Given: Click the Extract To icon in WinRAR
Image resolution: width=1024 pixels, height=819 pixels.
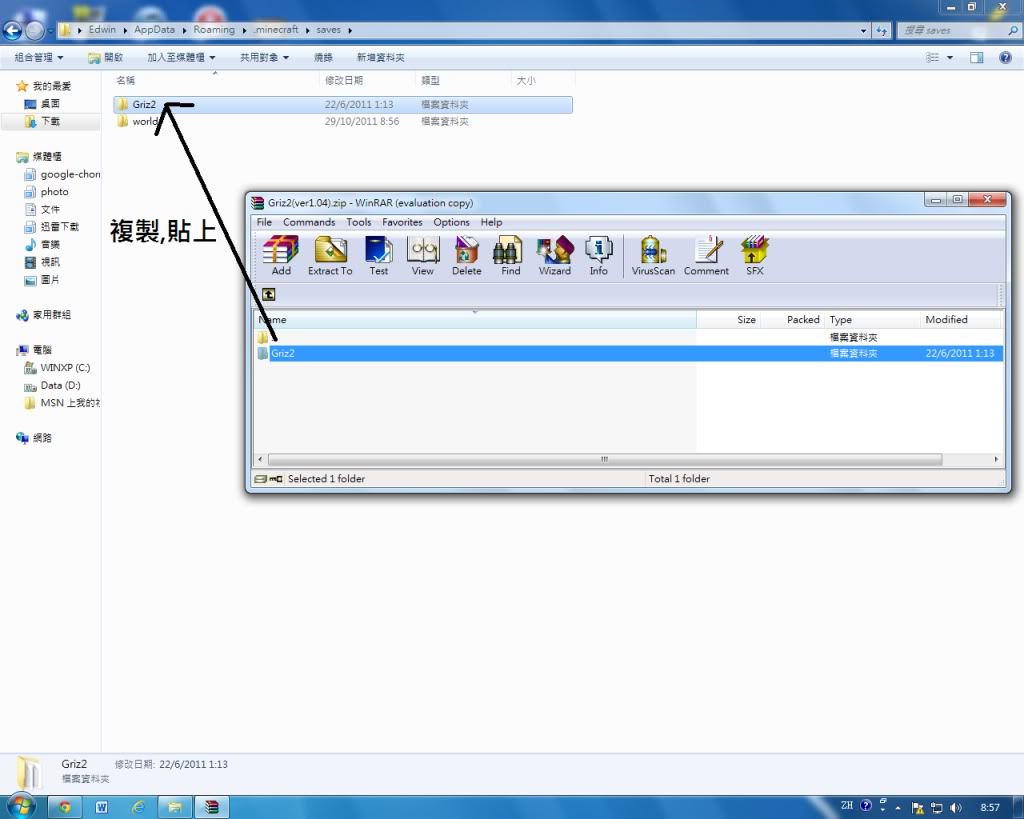Looking at the screenshot, I should point(330,255).
